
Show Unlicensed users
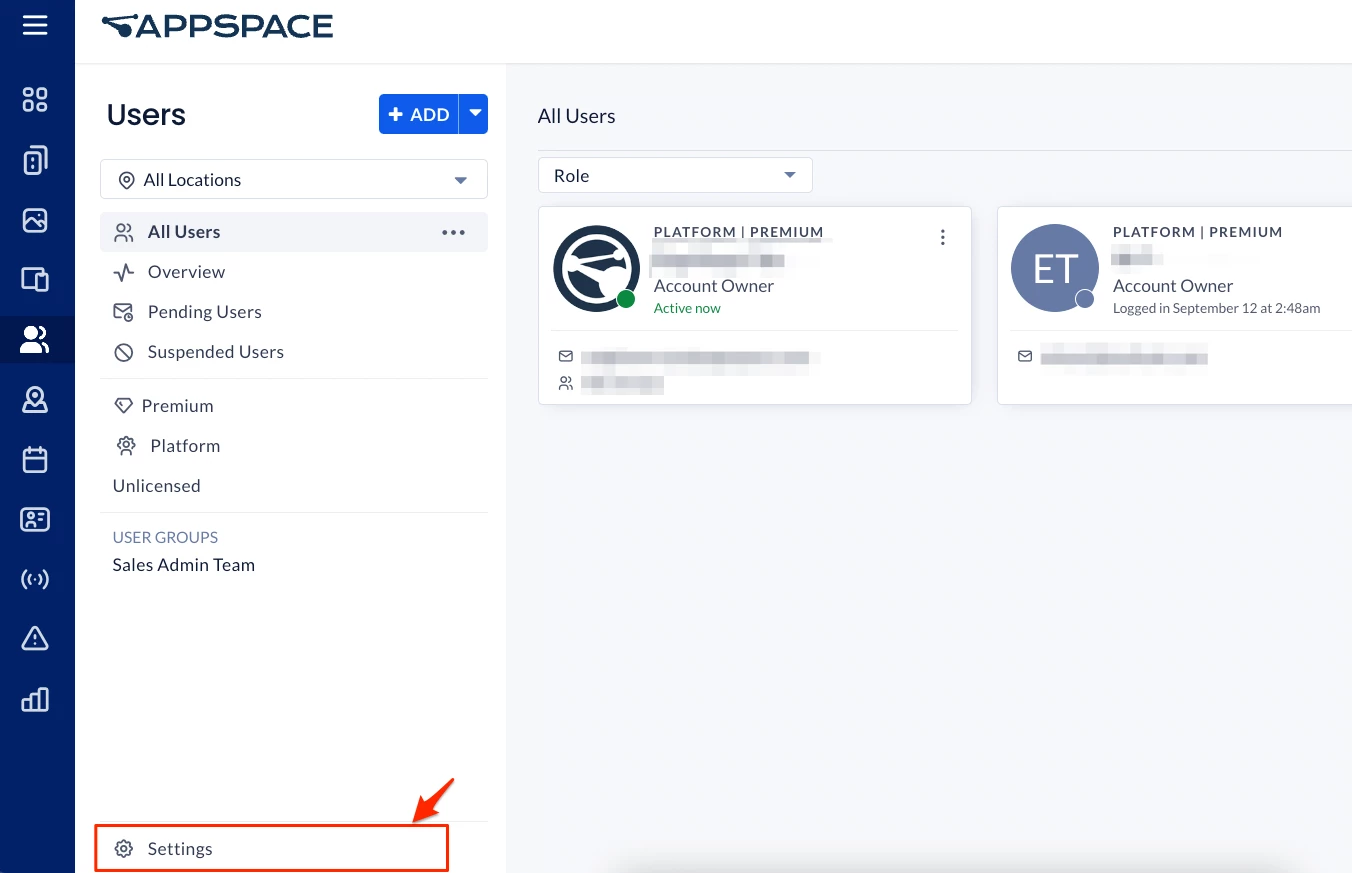coord(156,486)
